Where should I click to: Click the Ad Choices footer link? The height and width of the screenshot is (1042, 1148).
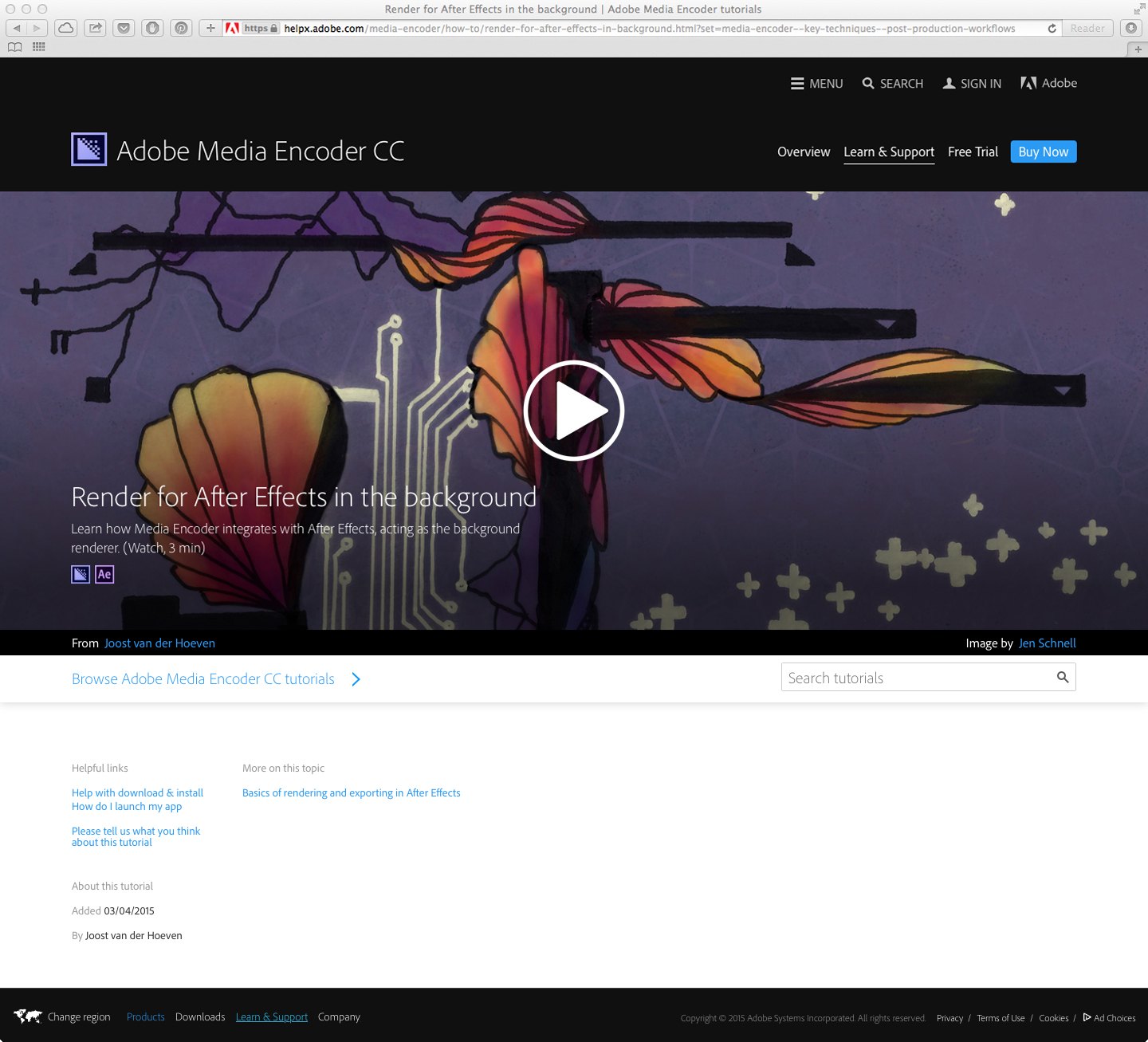(1109, 1018)
